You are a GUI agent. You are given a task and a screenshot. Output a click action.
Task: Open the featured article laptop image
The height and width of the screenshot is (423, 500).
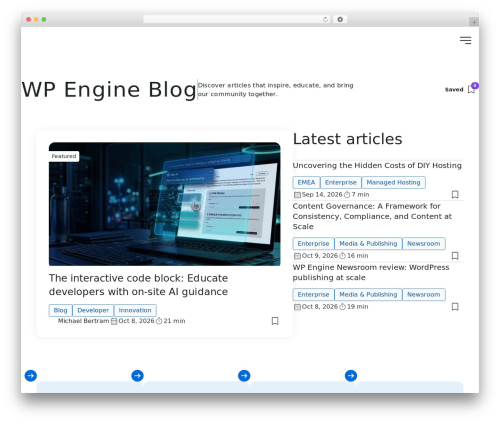[165, 204]
